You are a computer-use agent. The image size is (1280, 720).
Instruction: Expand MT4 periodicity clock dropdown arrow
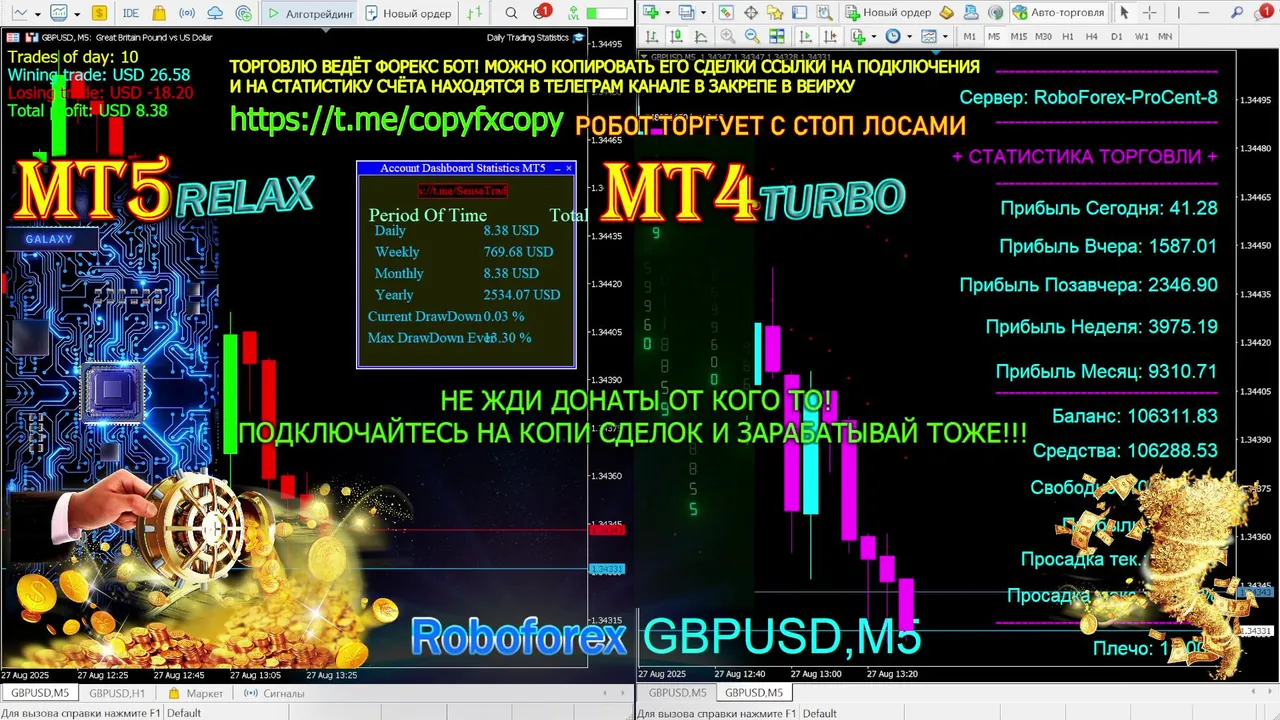910,37
